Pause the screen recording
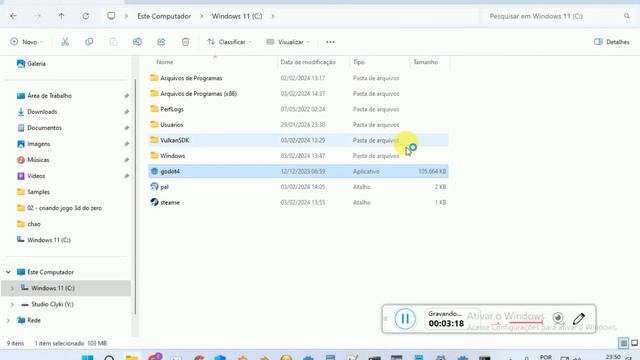This screenshot has width=640, height=360. tap(405, 318)
